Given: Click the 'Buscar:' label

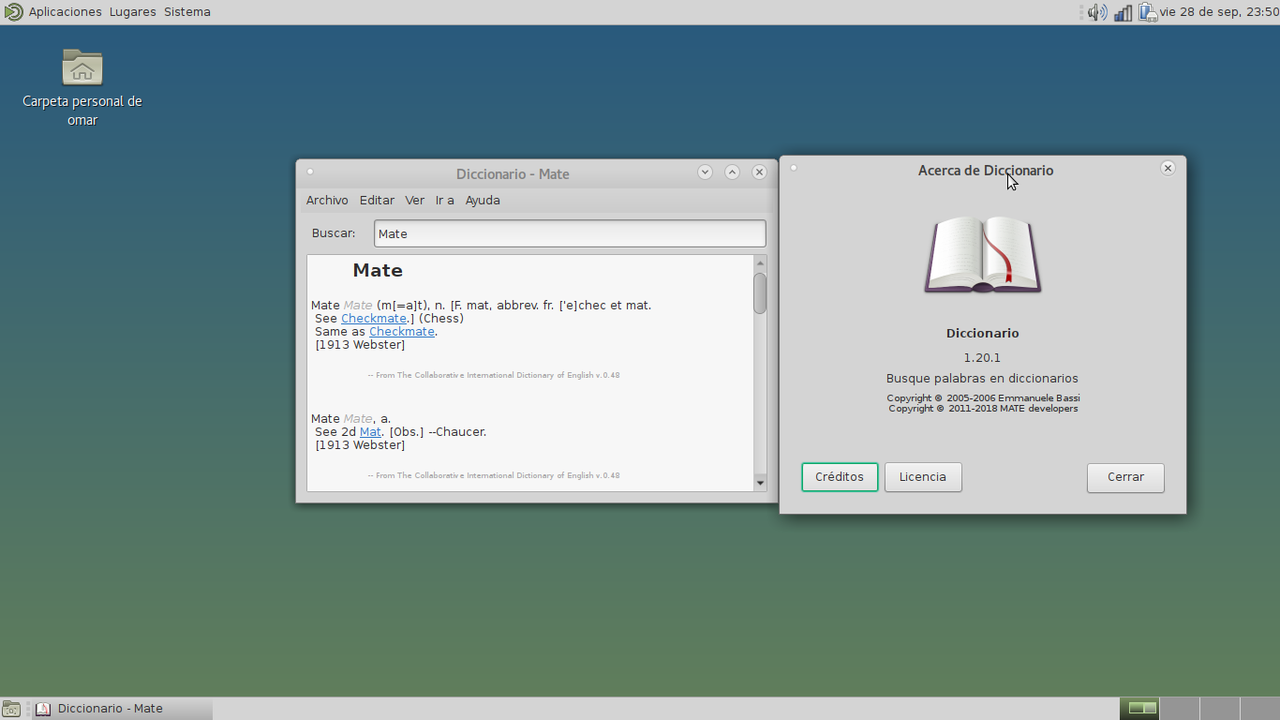Looking at the screenshot, I should coord(333,233).
